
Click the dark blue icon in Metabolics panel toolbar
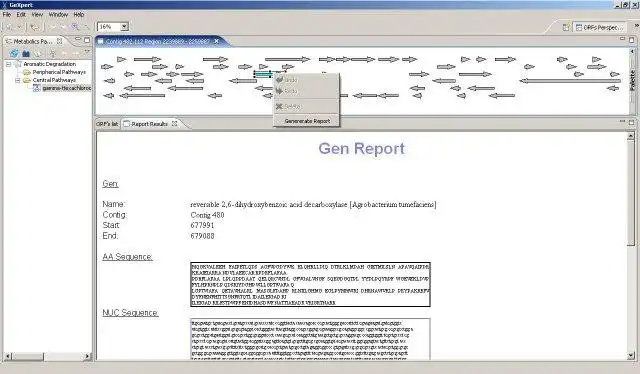point(26,53)
